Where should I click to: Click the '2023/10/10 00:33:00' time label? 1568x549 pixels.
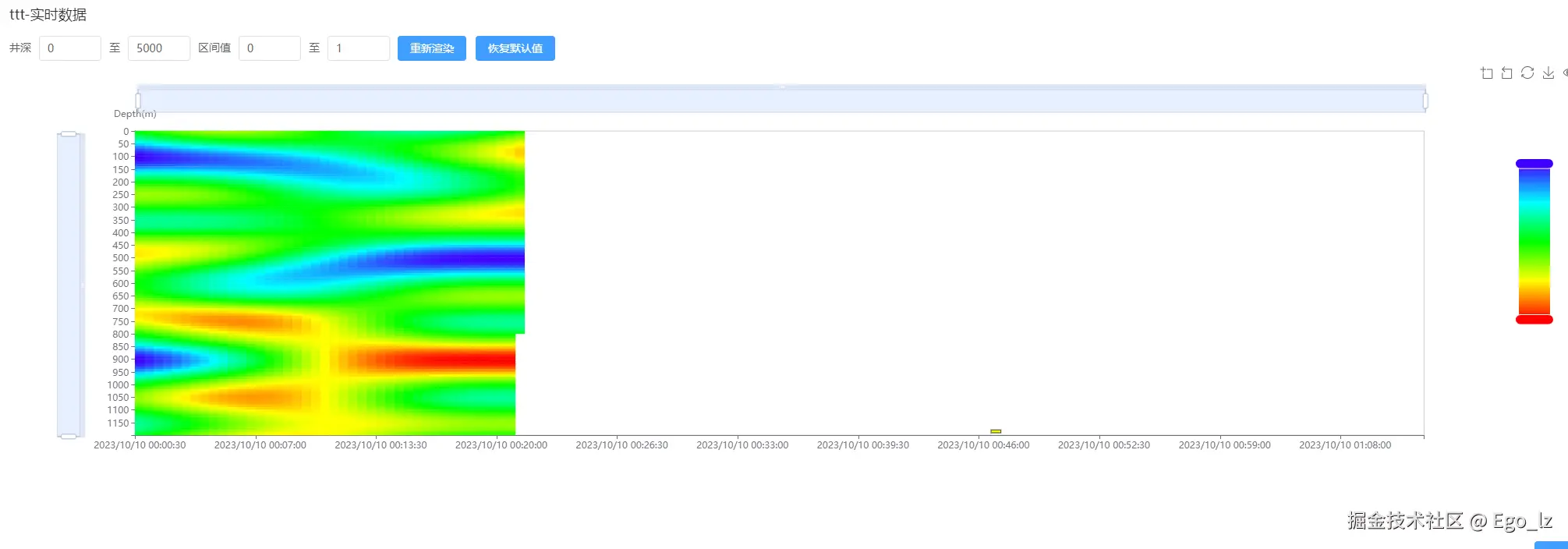742,445
